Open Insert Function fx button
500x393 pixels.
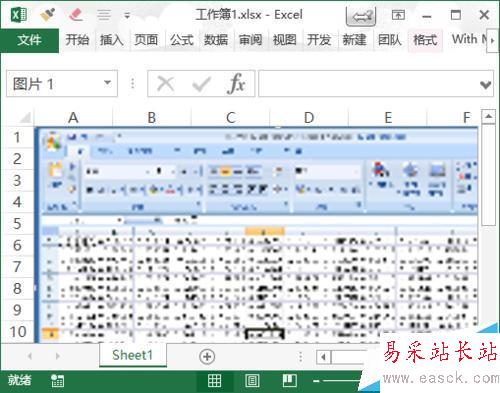[x=236, y=84]
